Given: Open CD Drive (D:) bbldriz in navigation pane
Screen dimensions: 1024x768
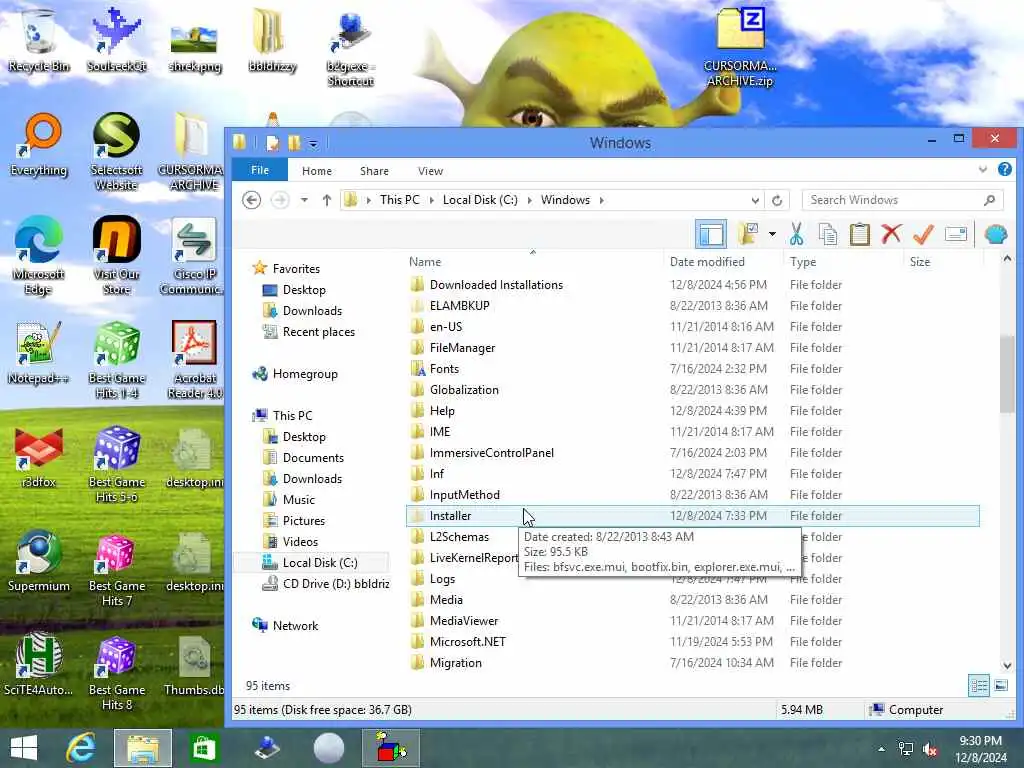Looking at the screenshot, I should pyautogui.click(x=335, y=584).
